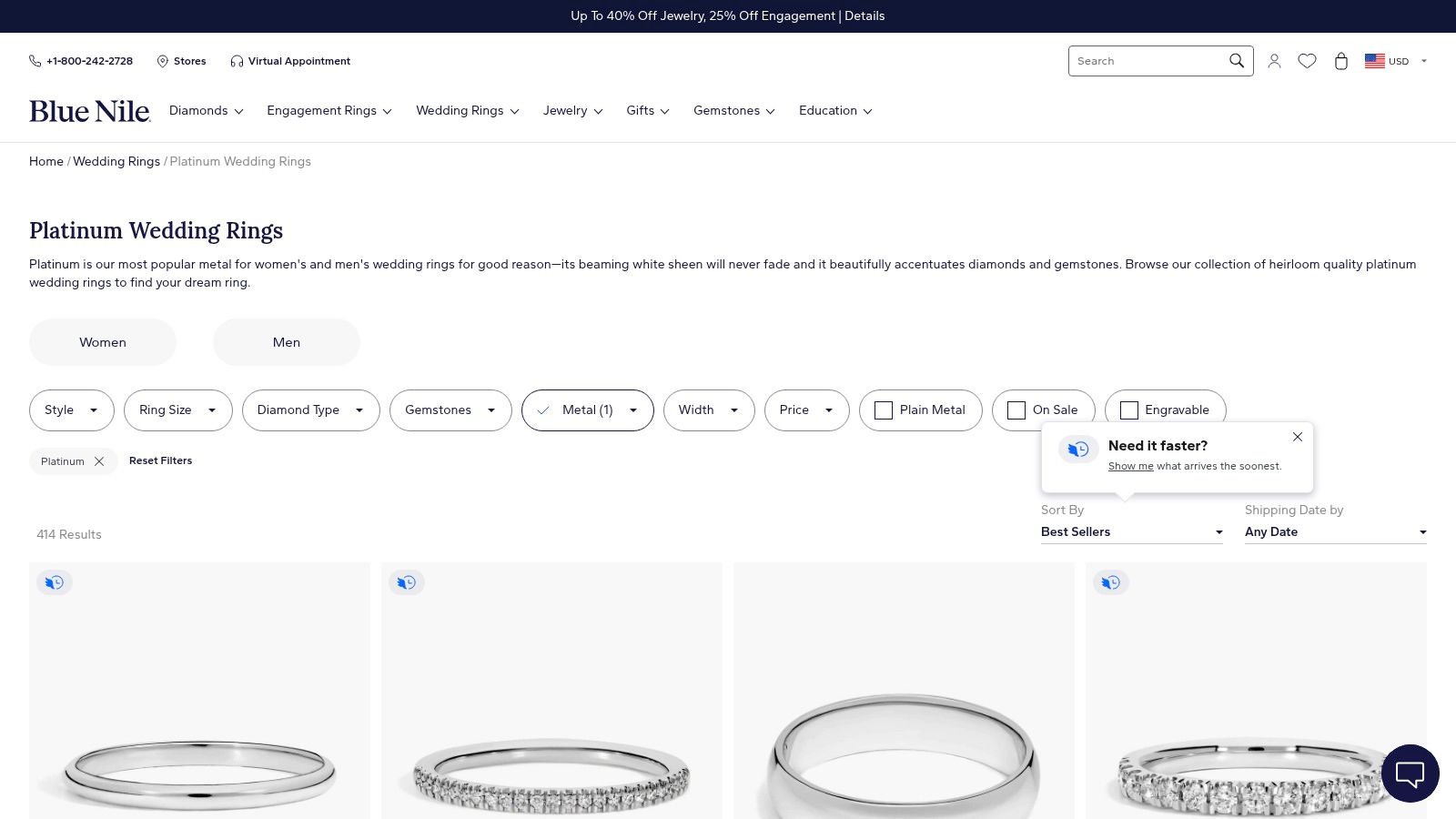Open the Wedding Rings menu
The width and height of the screenshot is (1456, 819).
[x=468, y=111]
